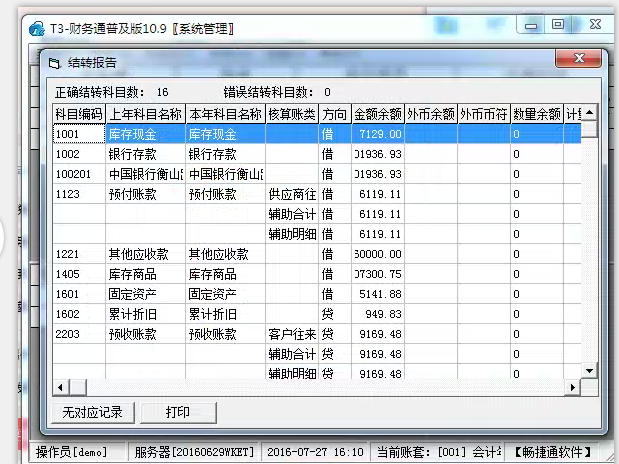Click the 其他应收款 cell under 上年科目名称
This screenshot has width=619, height=464.
click(145, 254)
